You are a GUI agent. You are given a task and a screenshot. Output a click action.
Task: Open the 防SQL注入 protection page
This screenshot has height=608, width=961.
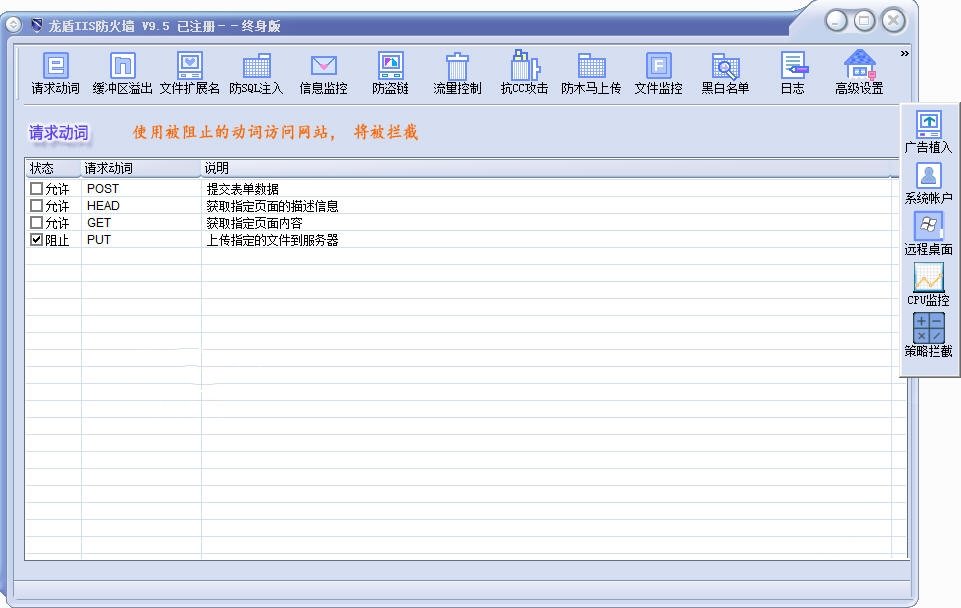(256, 73)
